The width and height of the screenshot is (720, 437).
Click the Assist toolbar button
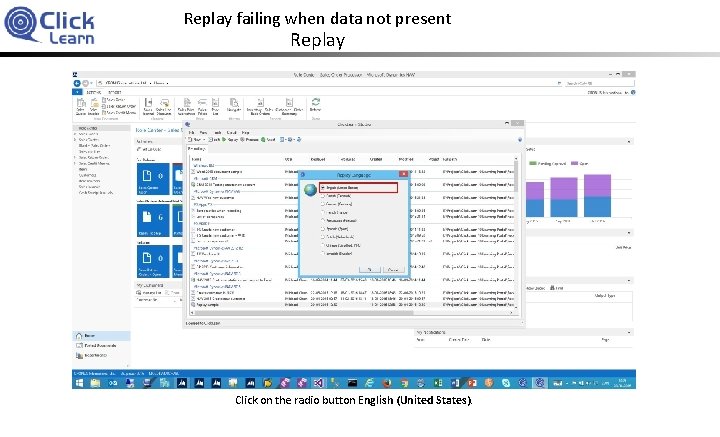(269, 140)
